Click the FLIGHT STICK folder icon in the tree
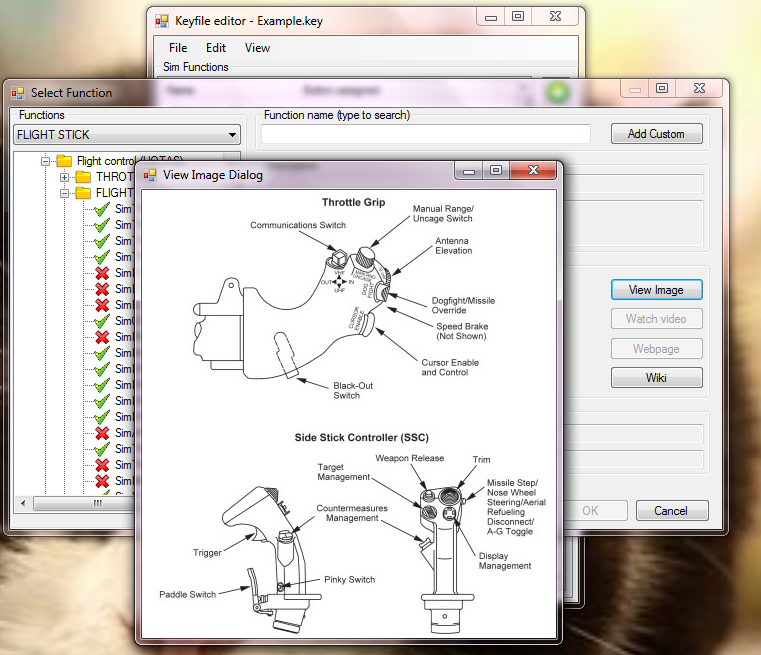 pyautogui.click(x=83, y=193)
